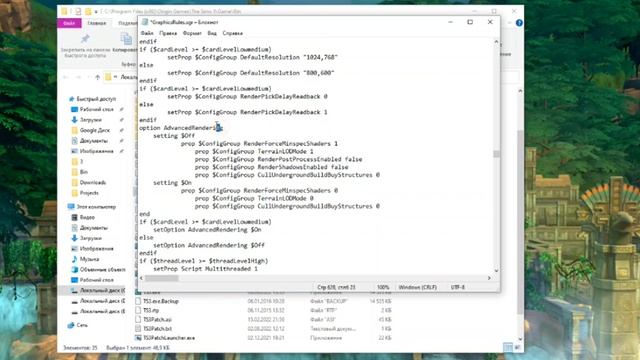Open the Правка menu in Notepad
Viewport: 640px width, 360px height.
click(168, 33)
